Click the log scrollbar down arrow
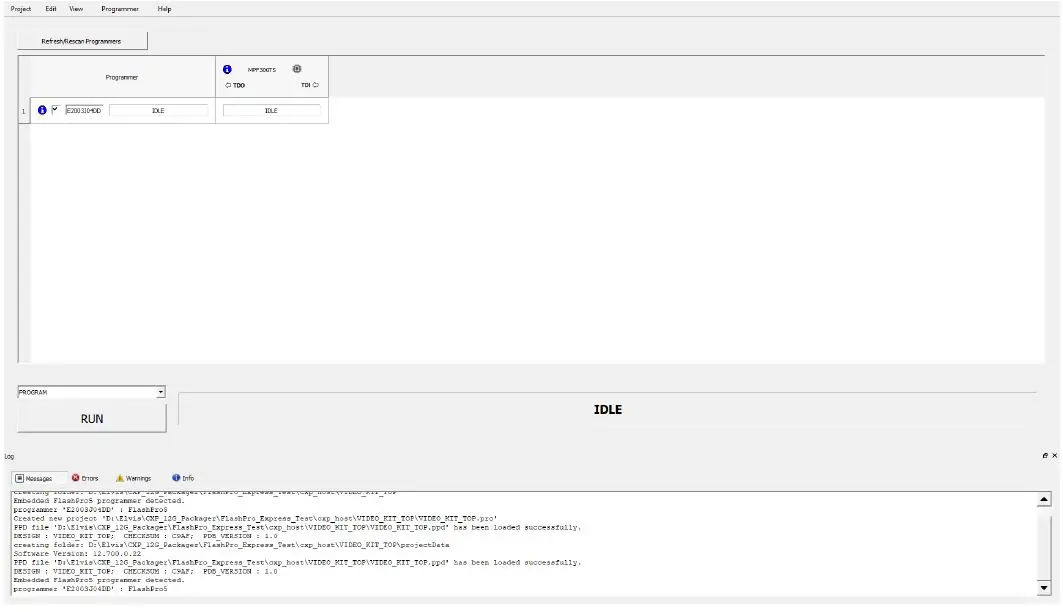The width and height of the screenshot is (1063, 612). tap(1044, 588)
